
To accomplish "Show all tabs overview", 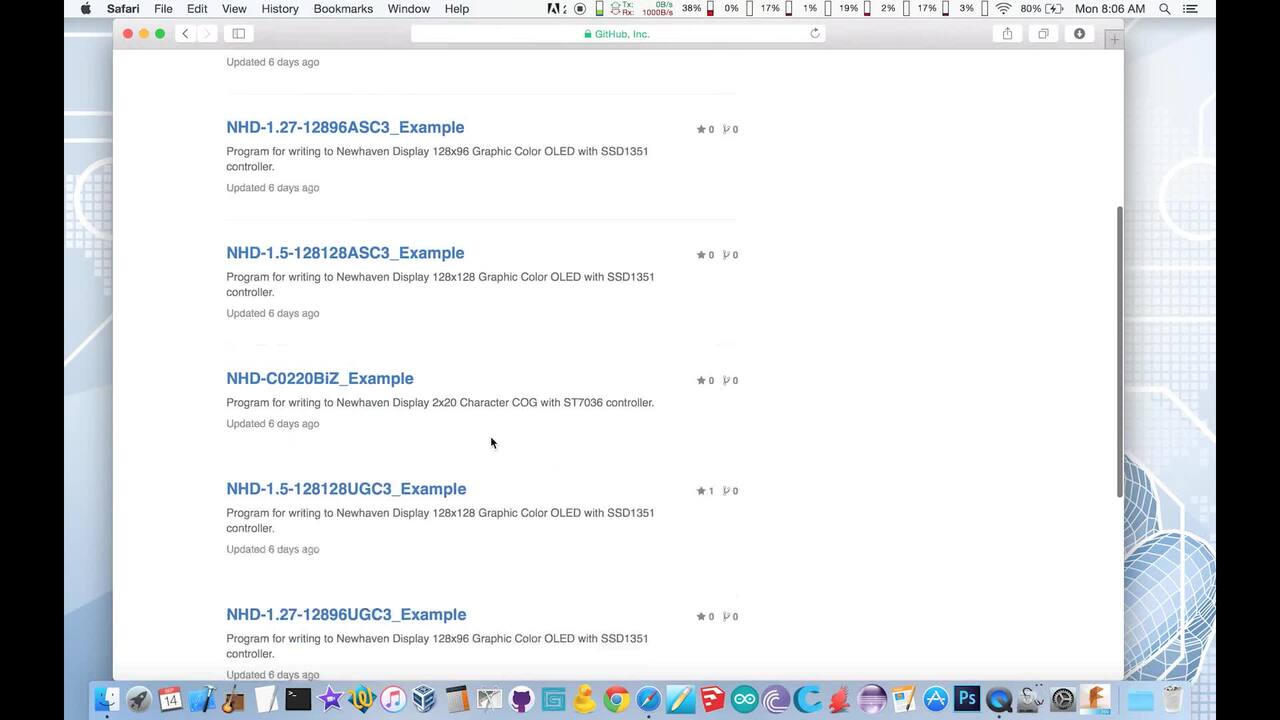I will (1043, 34).
